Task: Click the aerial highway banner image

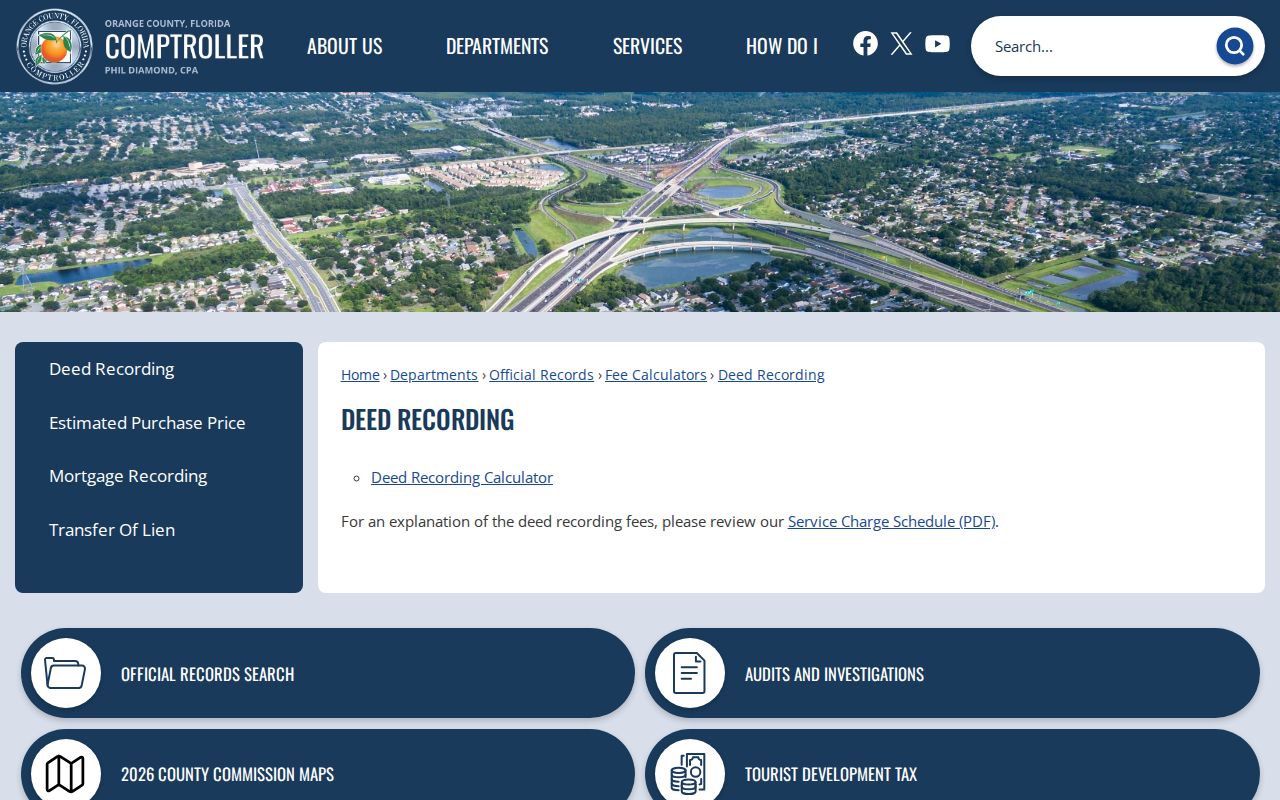Action: click(640, 202)
